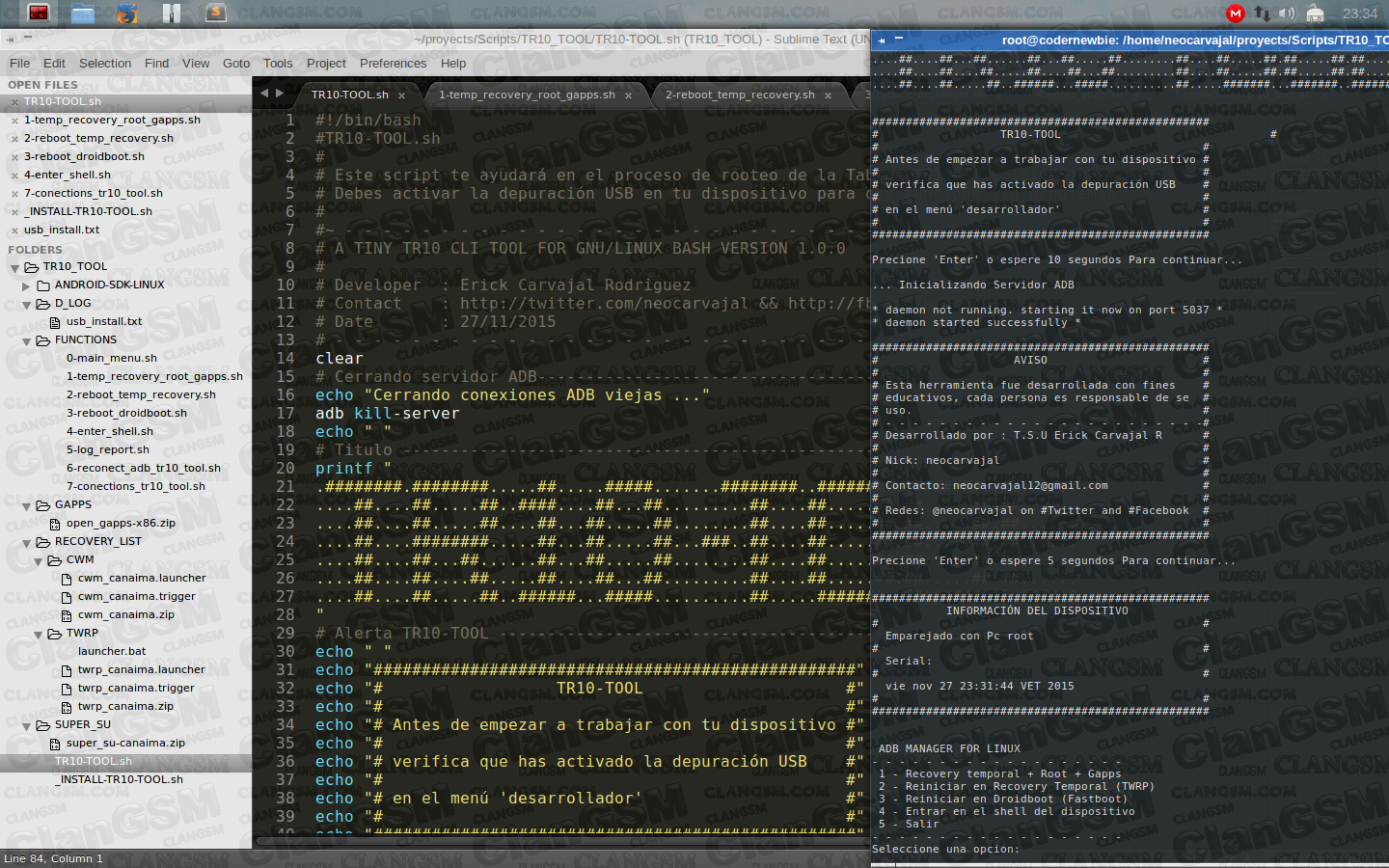Viewport: 1389px width, 868px height.
Task: Close 1-temp_recovery_root_gapps.sh in Open Files list
Action: pos(14,121)
